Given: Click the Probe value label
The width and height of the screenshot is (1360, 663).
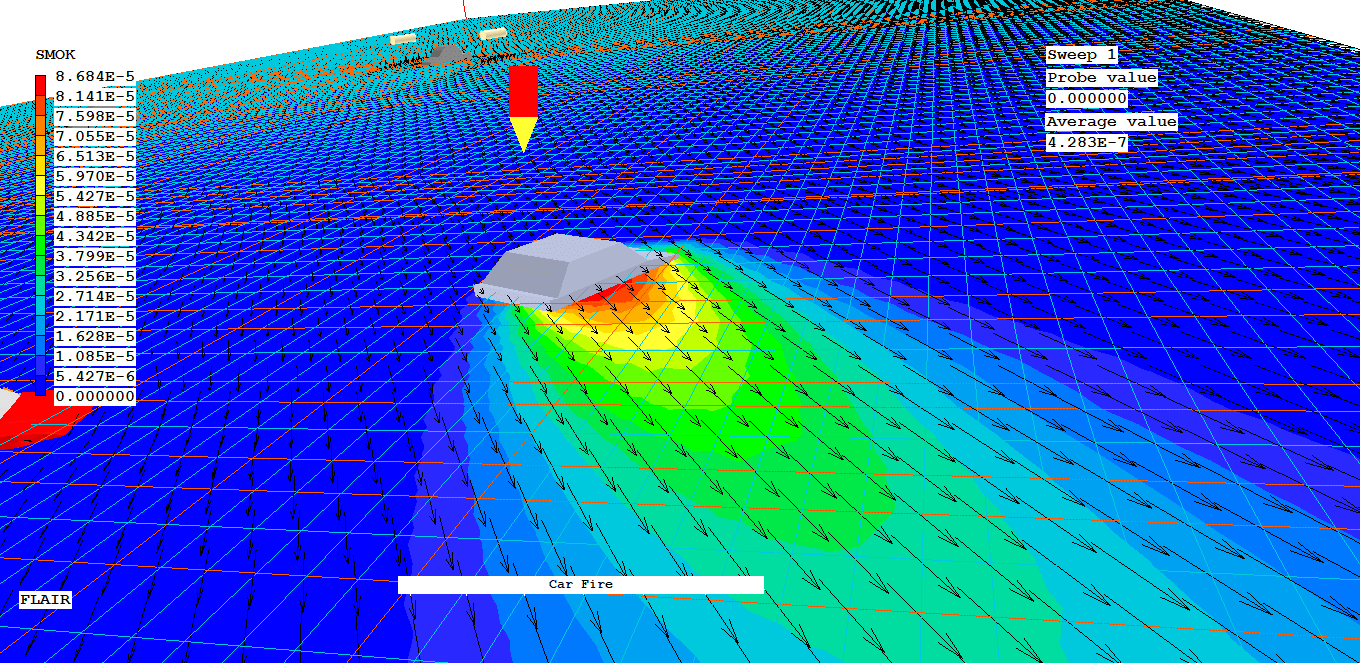Looking at the screenshot, I should click(x=1101, y=77).
